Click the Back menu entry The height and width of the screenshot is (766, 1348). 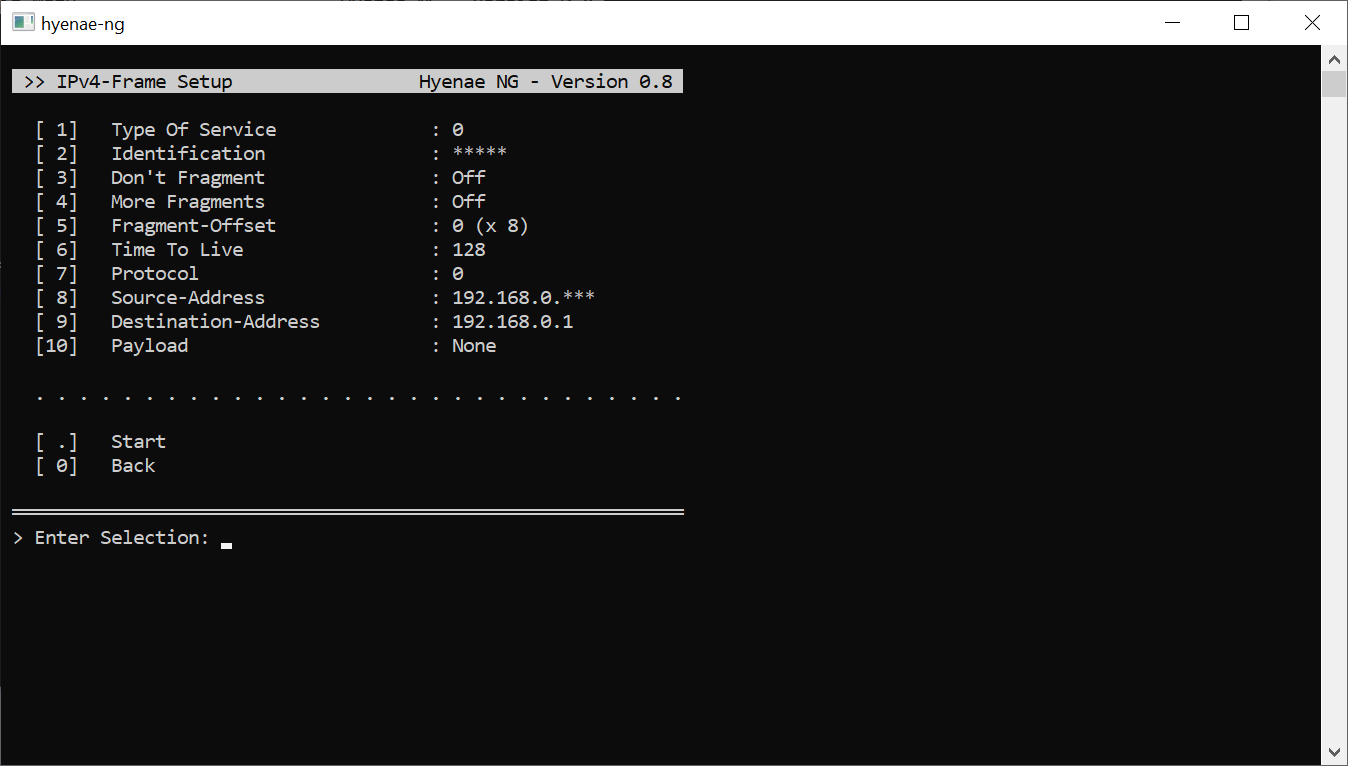(x=133, y=466)
